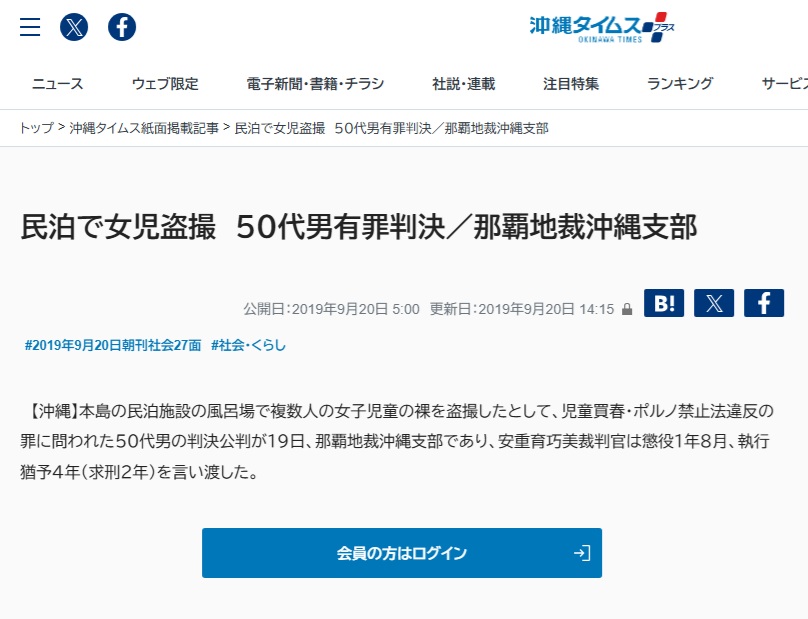Click the 会員の方はログイン button

tap(402, 553)
